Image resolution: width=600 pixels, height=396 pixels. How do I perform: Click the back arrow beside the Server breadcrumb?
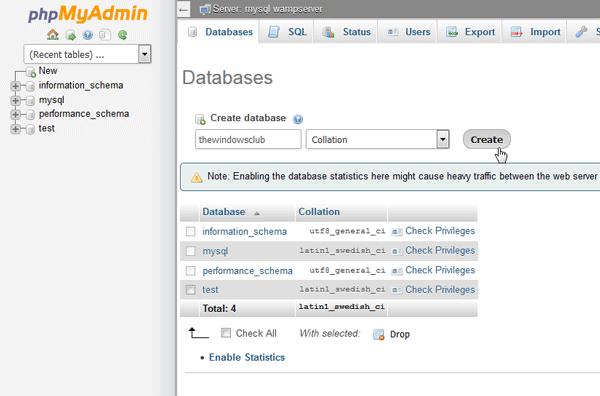[184, 9]
